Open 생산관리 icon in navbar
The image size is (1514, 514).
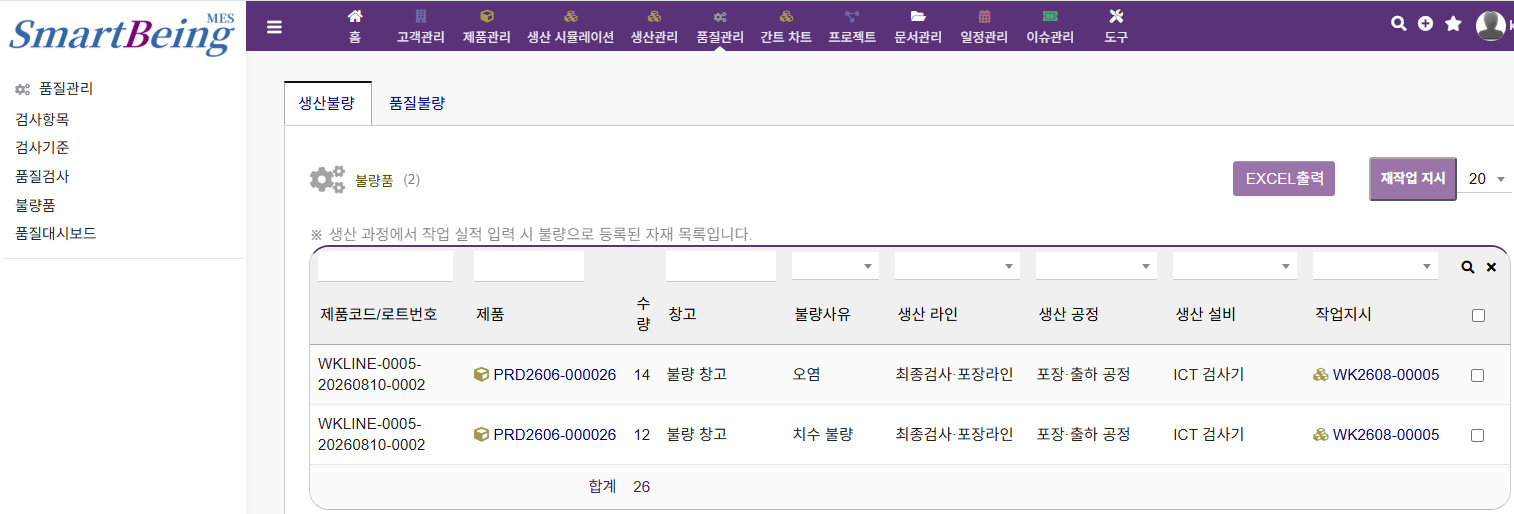pos(654,16)
